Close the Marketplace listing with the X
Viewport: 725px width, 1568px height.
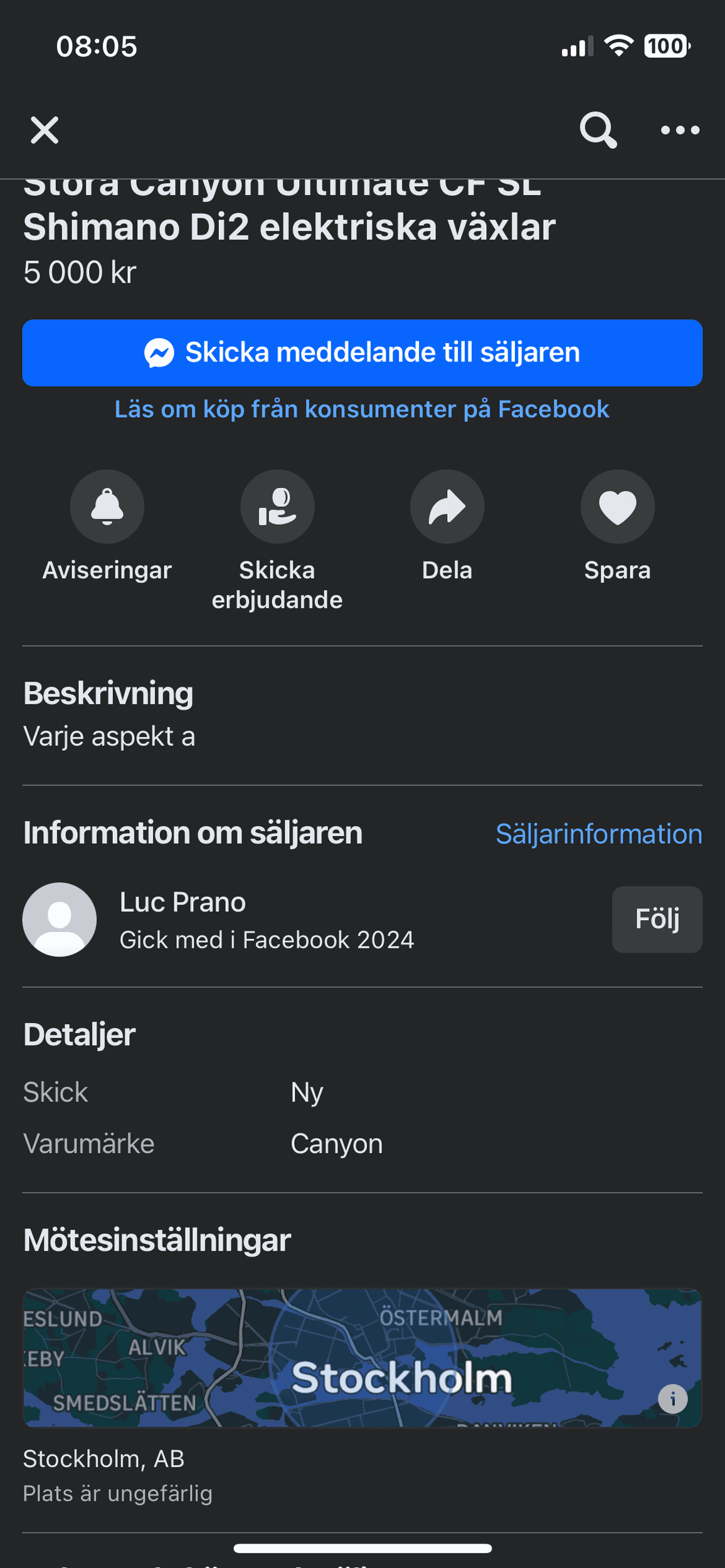[45, 130]
